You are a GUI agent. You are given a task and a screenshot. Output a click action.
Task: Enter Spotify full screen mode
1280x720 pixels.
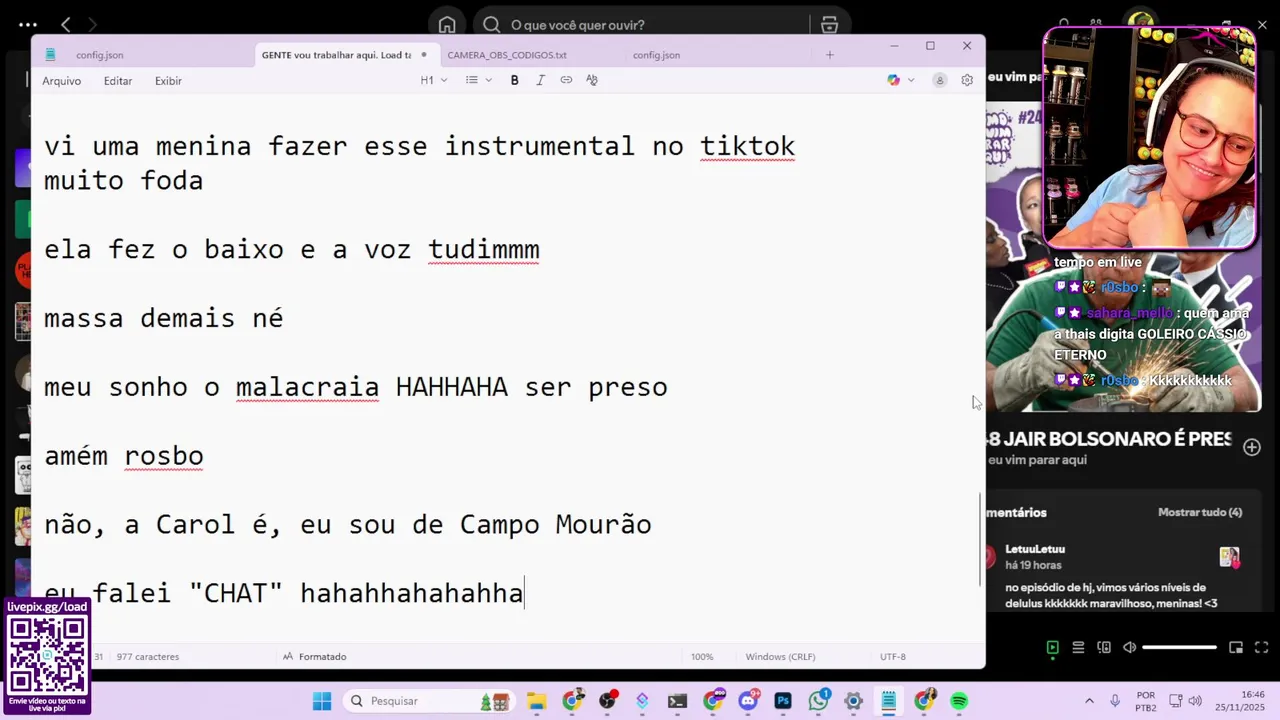[x=1263, y=647]
